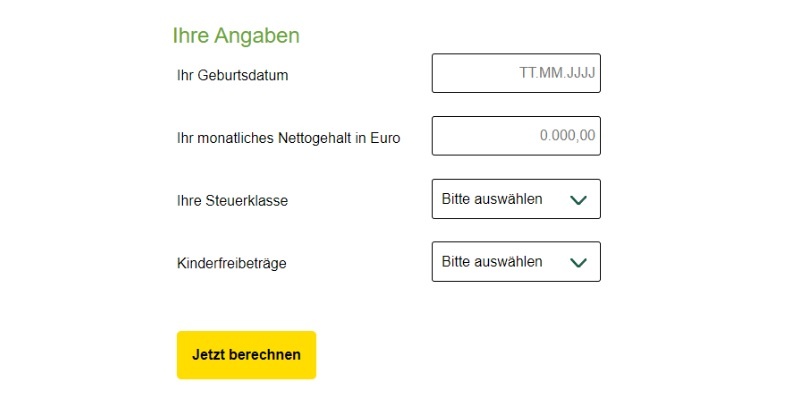Image resolution: width=790 pixels, height=395 pixels.
Task: Click the 'Ihr Geburtsdatum' label
Action: [233, 76]
